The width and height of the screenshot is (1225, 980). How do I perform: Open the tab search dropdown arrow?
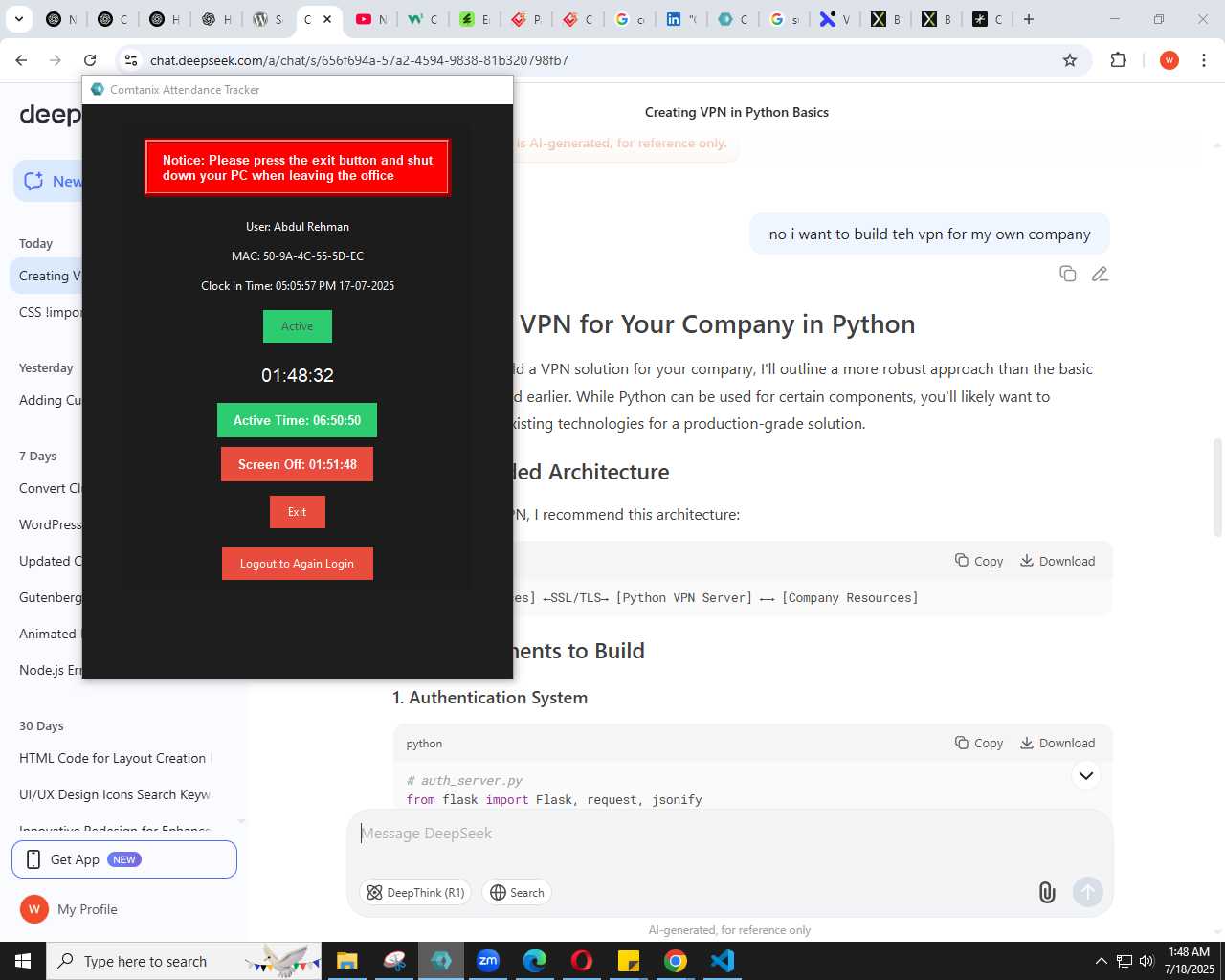tap(18, 19)
